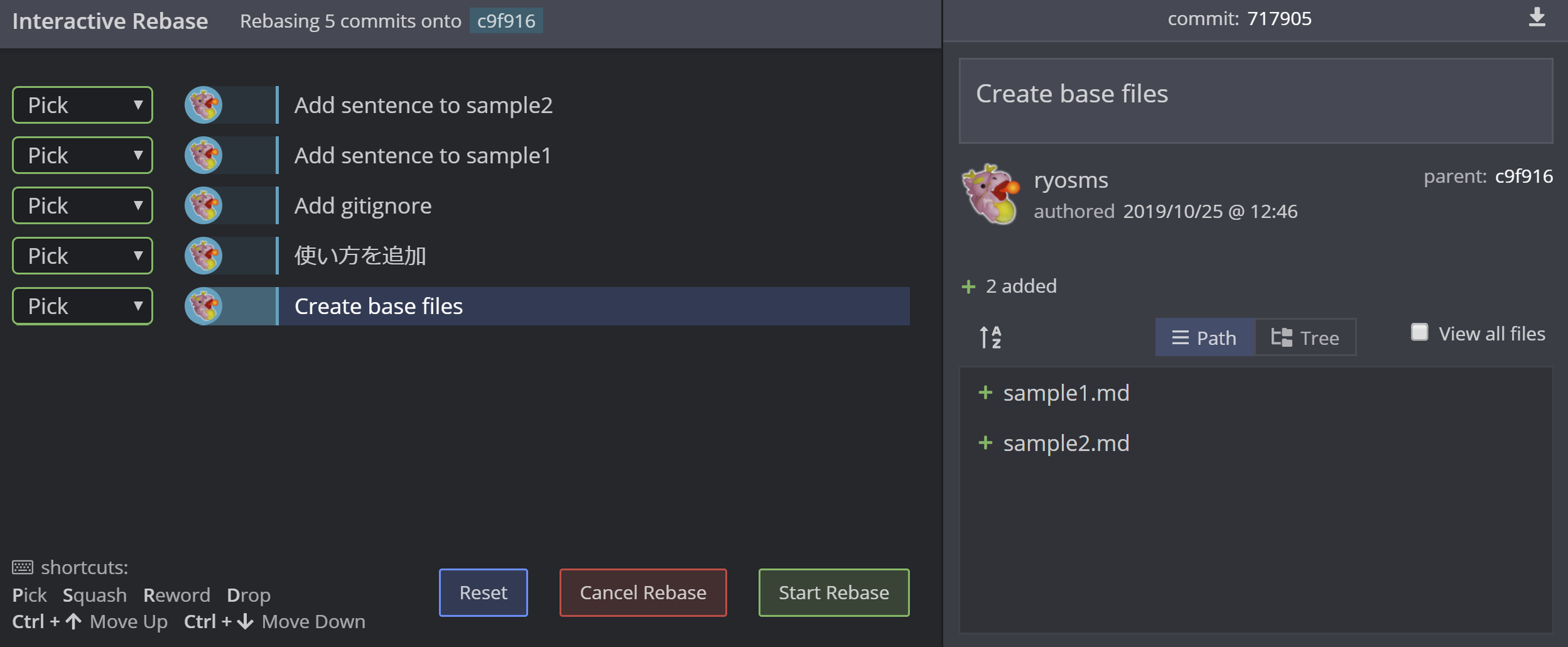
Task: Click the green plus icon beside sample2.md
Action: pos(985,443)
